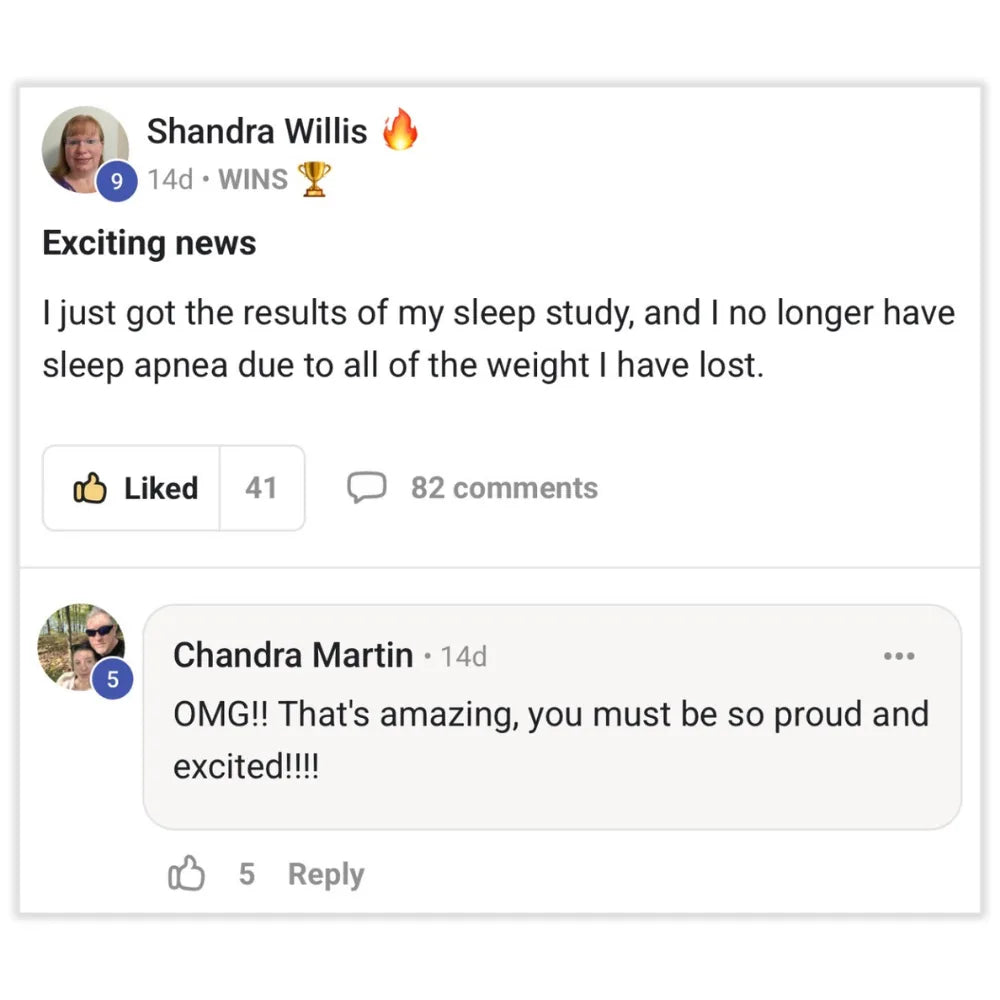Click Shandra Willis's profile avatar
1000x1000 pixels.
(x=84, y=148)
